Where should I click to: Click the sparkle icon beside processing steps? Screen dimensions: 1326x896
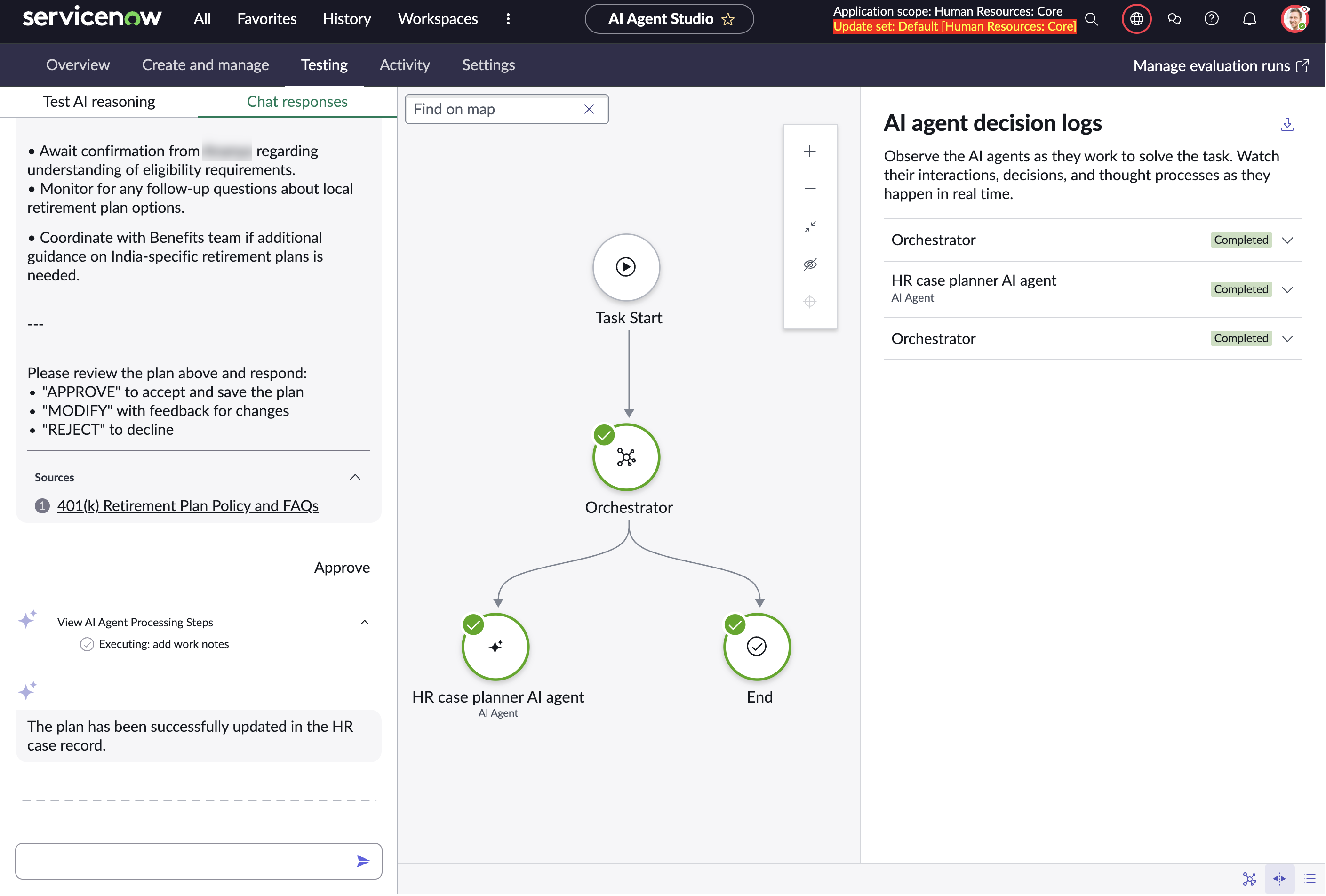(27, 619)
